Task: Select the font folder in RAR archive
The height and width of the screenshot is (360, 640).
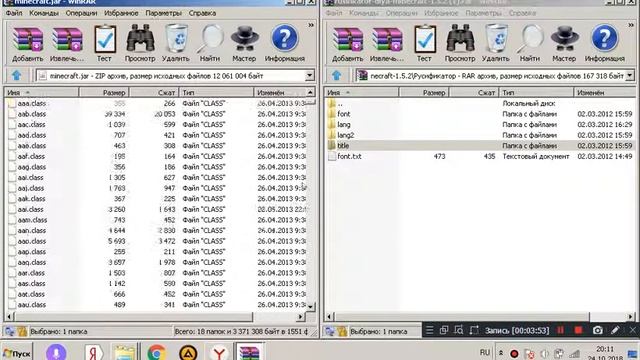Action: pyautogui.click(x=344, y=114)
